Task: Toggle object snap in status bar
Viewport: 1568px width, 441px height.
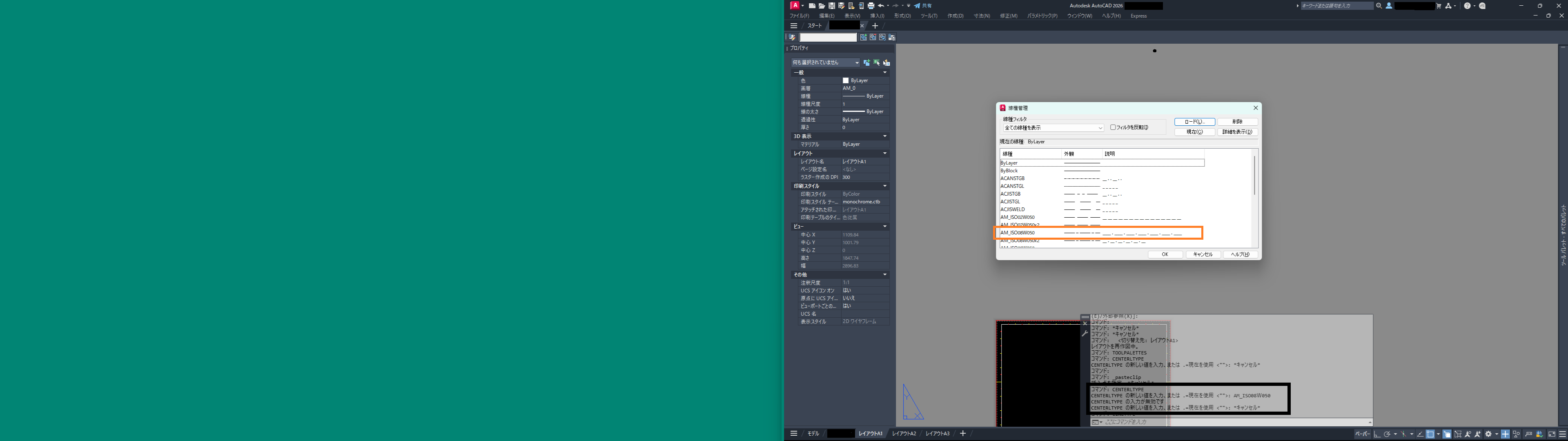Action: (x=1430, y=434)
